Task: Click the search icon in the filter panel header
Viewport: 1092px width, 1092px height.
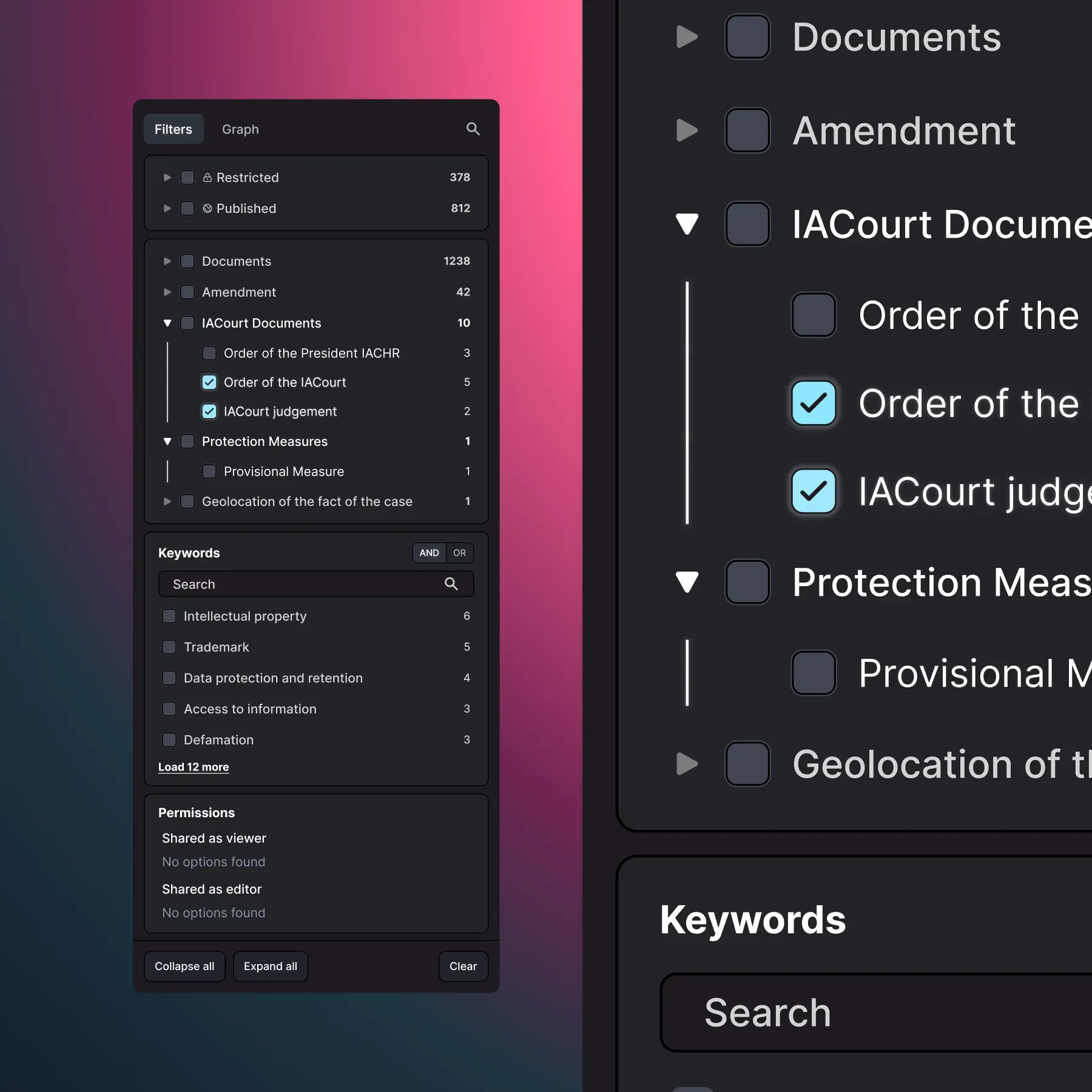Action: [x=473, y=129]
